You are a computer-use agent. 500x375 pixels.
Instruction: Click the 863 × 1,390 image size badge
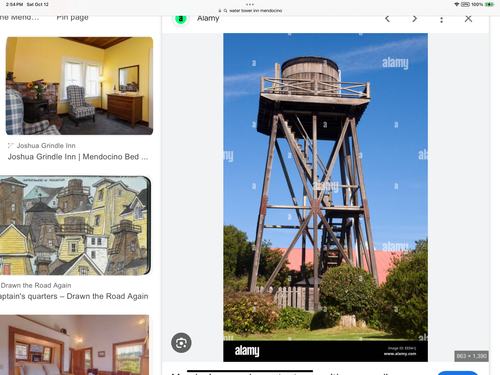coord(471,356)
